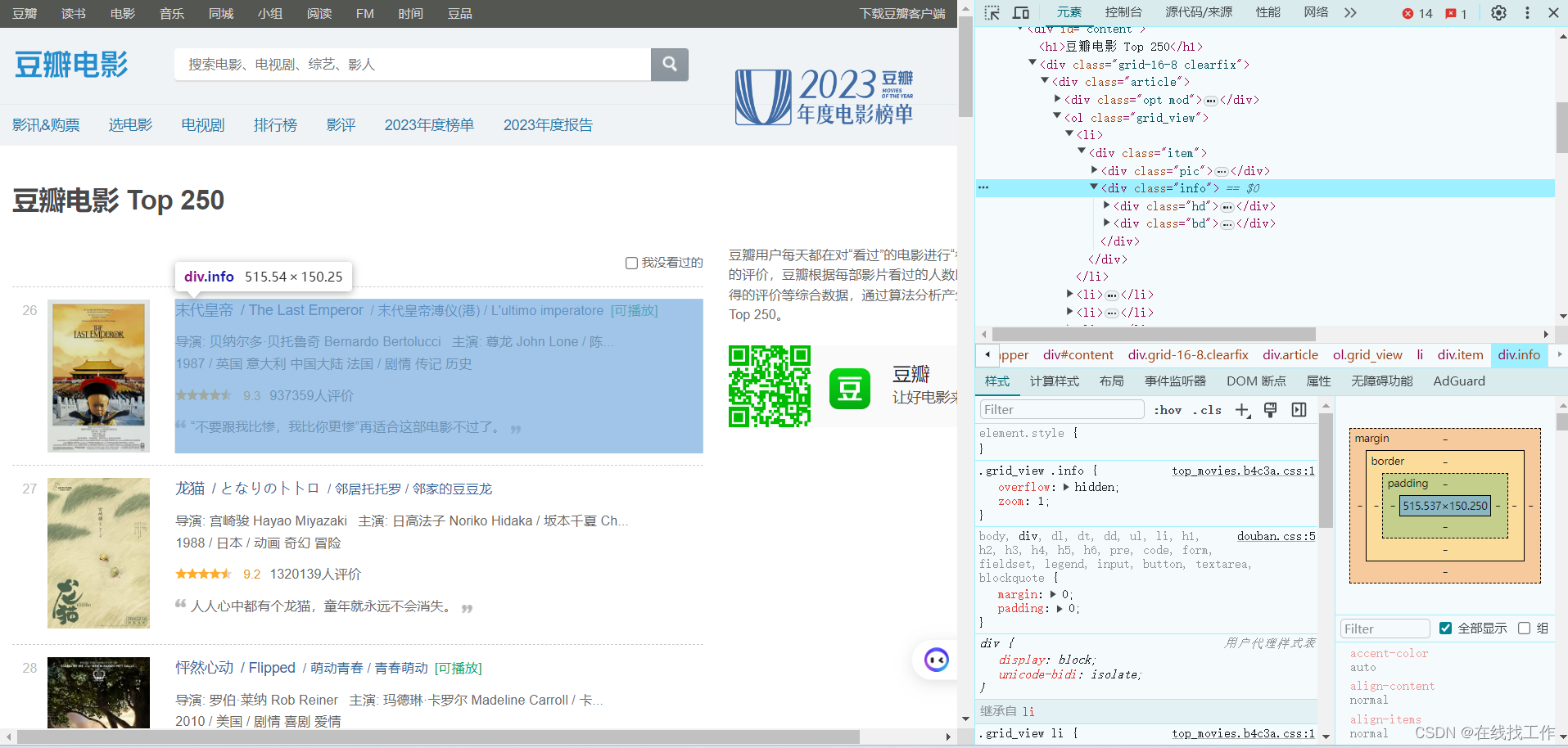
Task: Click the QR code image
Action: tap(770, 386)
